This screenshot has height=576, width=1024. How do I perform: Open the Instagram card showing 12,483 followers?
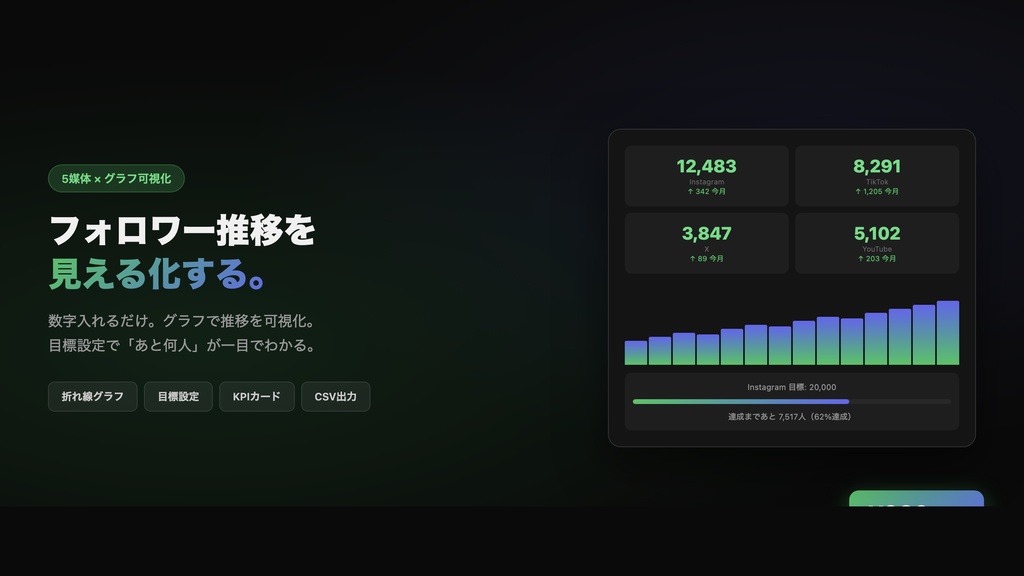tap(706, 174)
